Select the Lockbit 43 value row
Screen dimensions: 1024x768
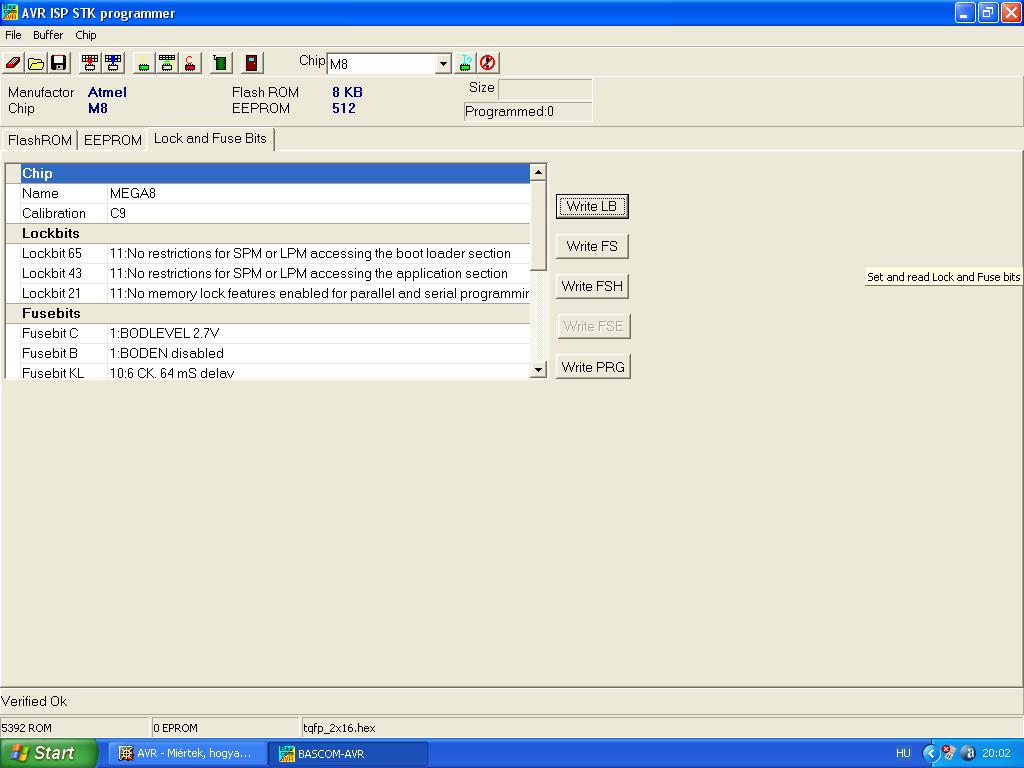coord(319,274)
